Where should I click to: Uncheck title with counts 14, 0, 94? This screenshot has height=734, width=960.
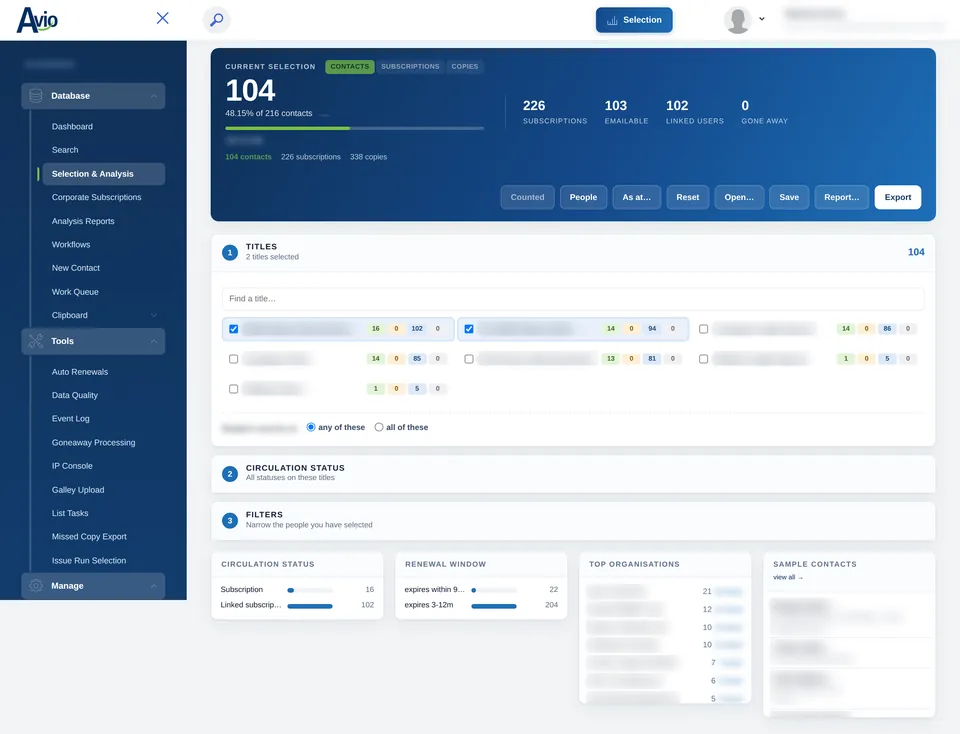pyautogui.click(x=468, y=329)
